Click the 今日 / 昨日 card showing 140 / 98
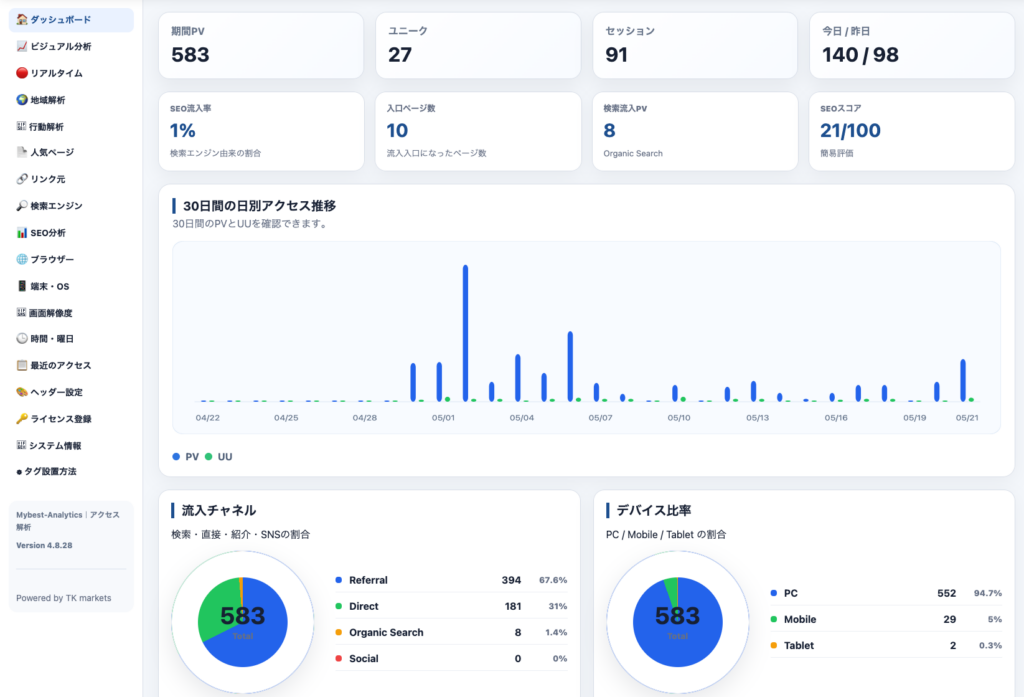Screen dimensions: 1024x697 pyautogui.click(x=912, y=46)
